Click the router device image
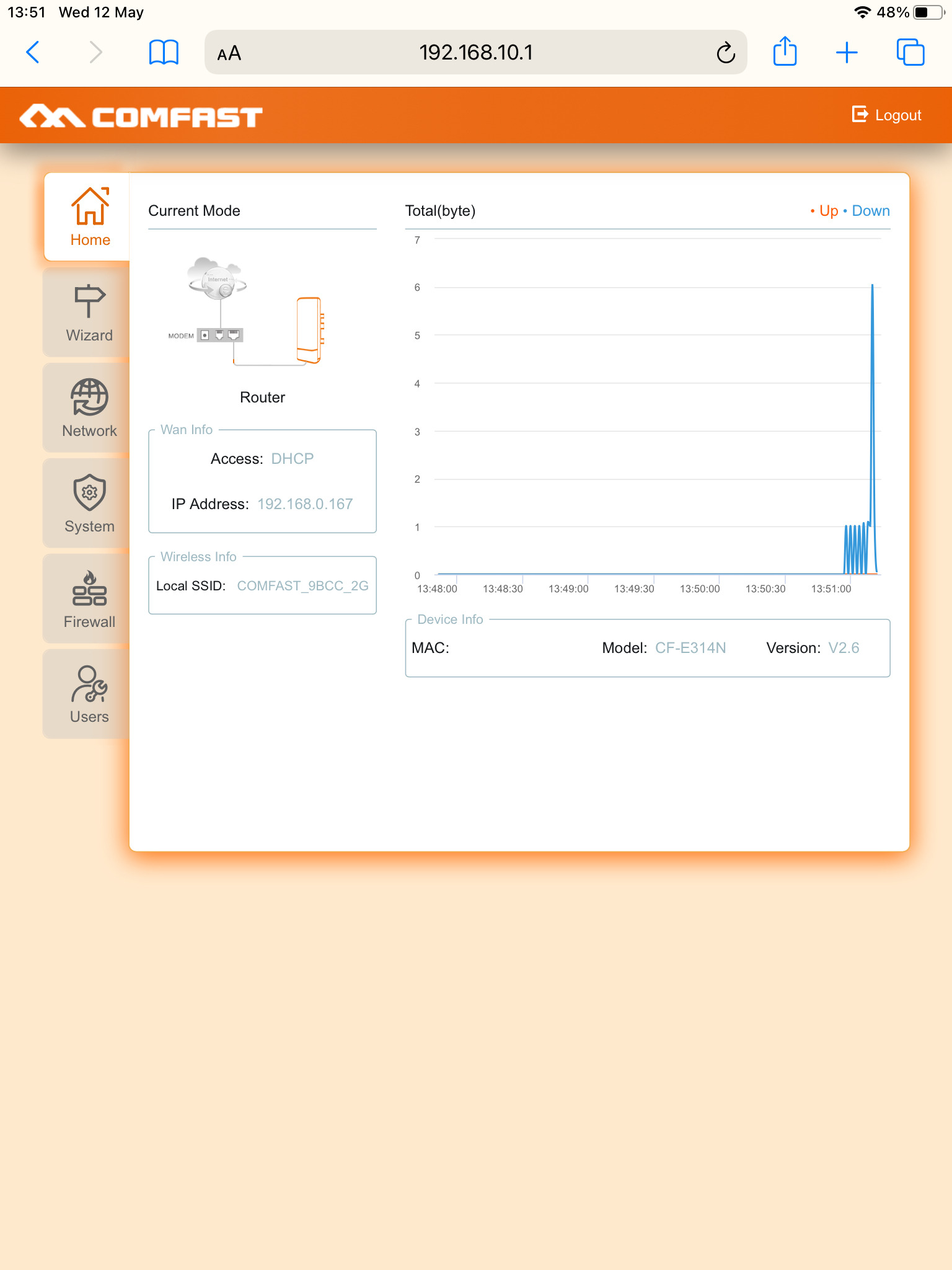Screen dimensions: 952x1270 pos(309,331)
